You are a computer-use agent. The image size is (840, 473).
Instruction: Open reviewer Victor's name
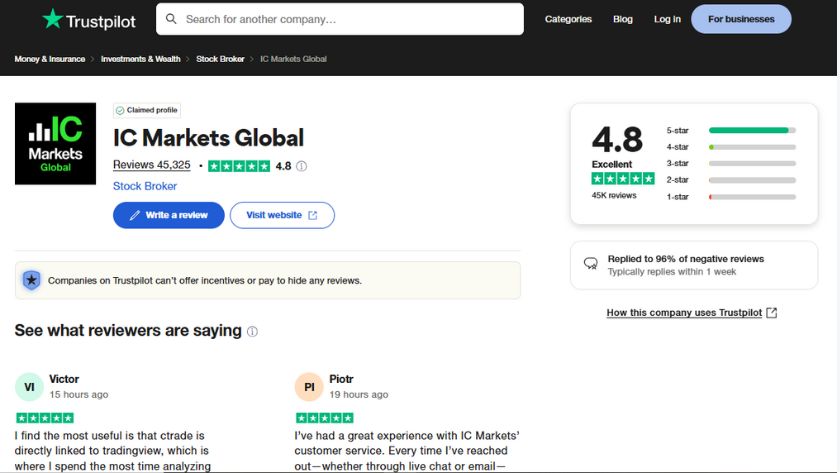click(x=64, y=379)
